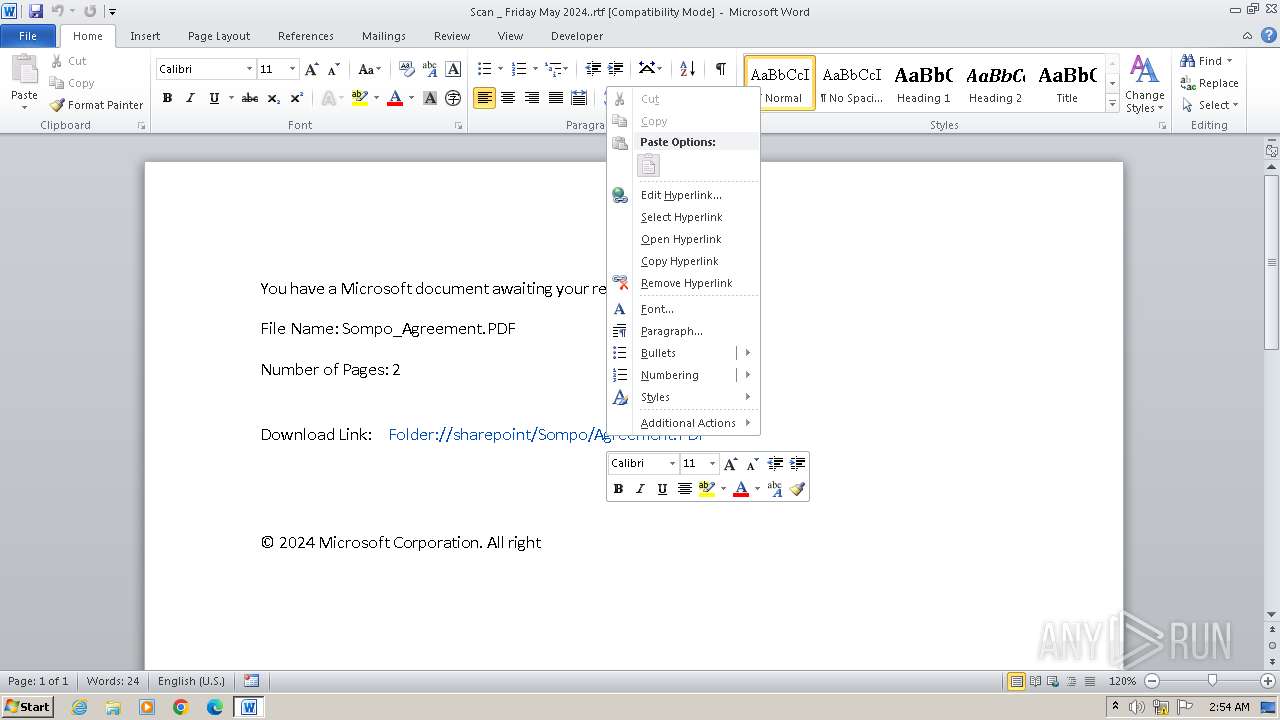Apply the No Spacing style
This screenshot has height=720, width=1280.
851,83
